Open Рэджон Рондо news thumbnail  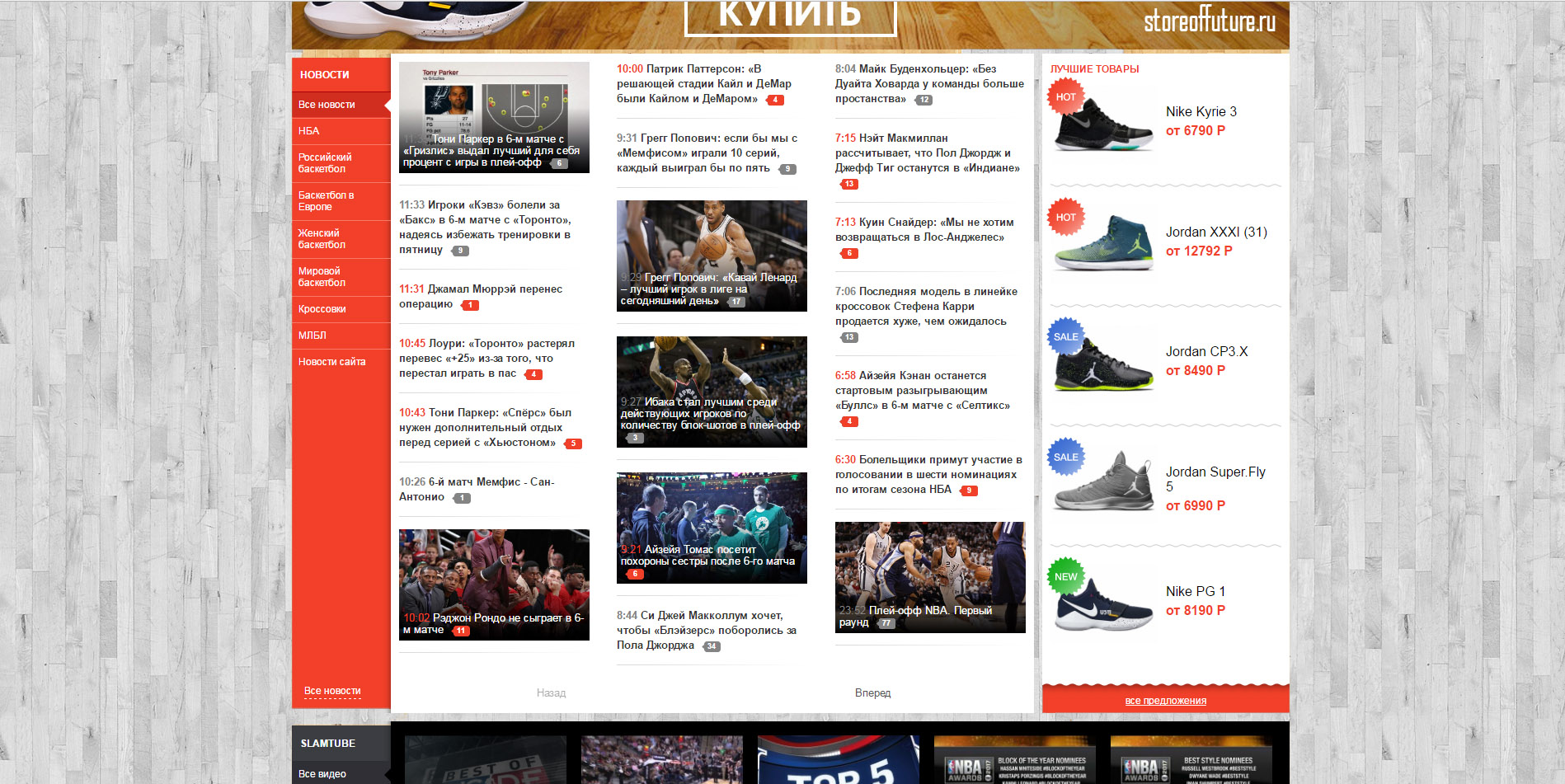[494, 584]
